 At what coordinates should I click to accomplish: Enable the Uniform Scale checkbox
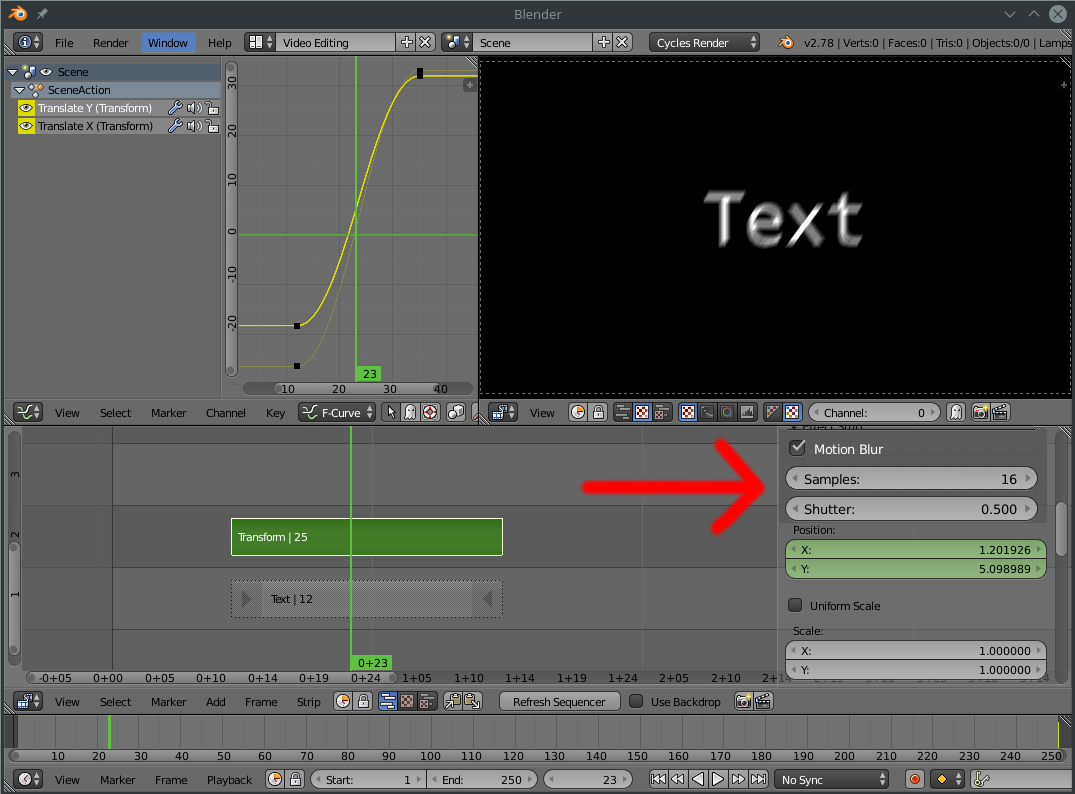(795, 605)
